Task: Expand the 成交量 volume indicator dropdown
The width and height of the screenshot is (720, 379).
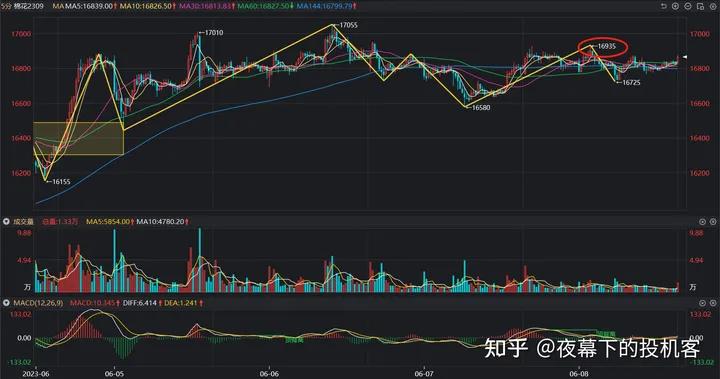Action: point(6,221)
